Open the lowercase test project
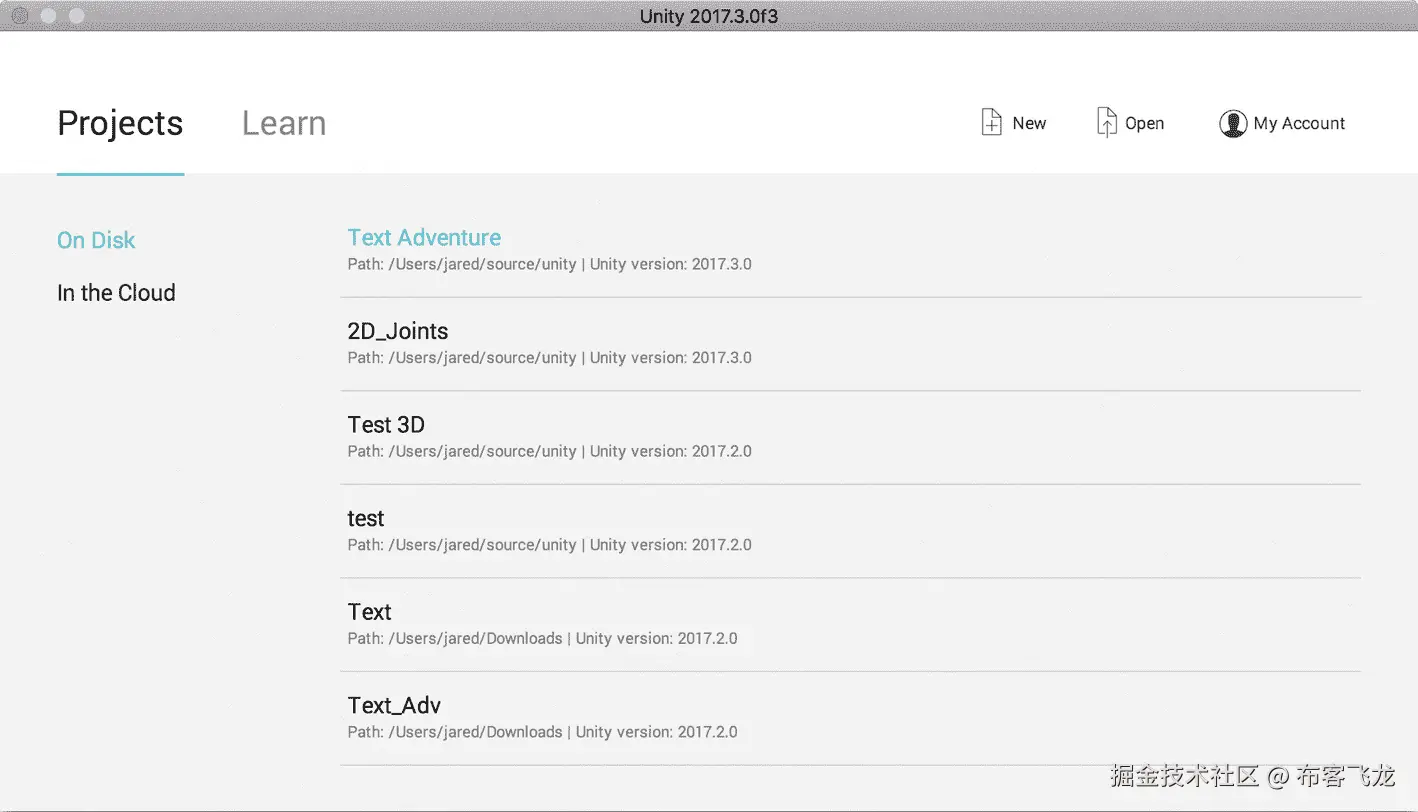This screenshot has width=1418, height=812. [x=366, y=518]
